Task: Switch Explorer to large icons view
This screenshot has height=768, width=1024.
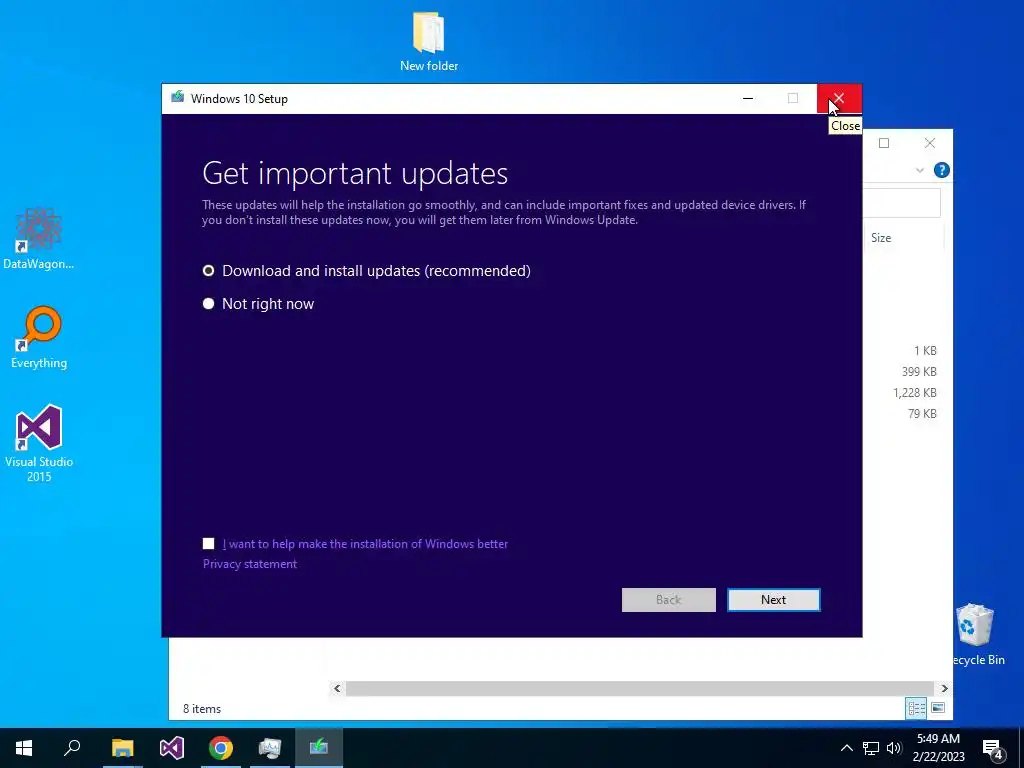Action: [938, 707]
